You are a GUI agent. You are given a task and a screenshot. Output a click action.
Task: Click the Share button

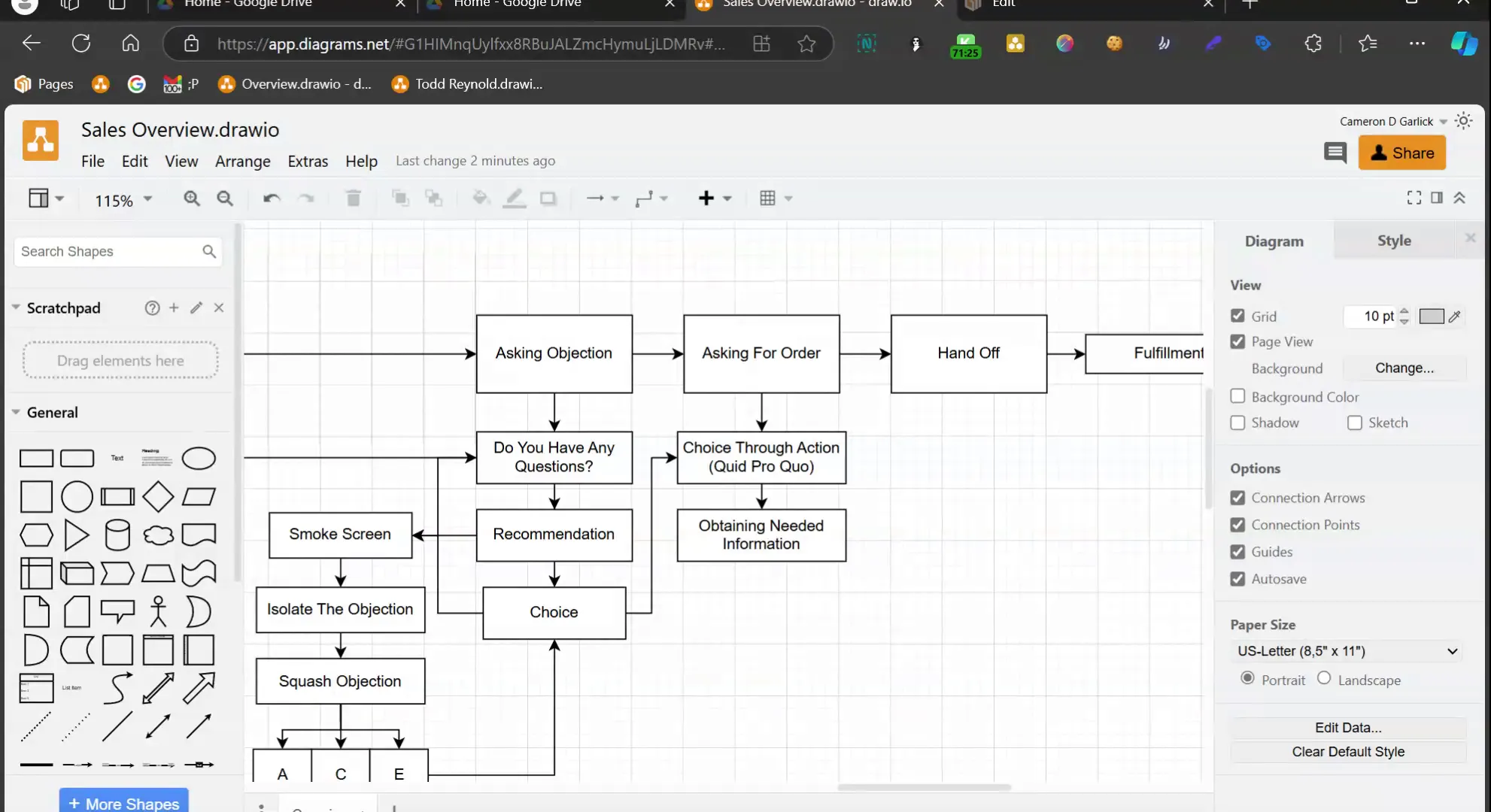1401,152
